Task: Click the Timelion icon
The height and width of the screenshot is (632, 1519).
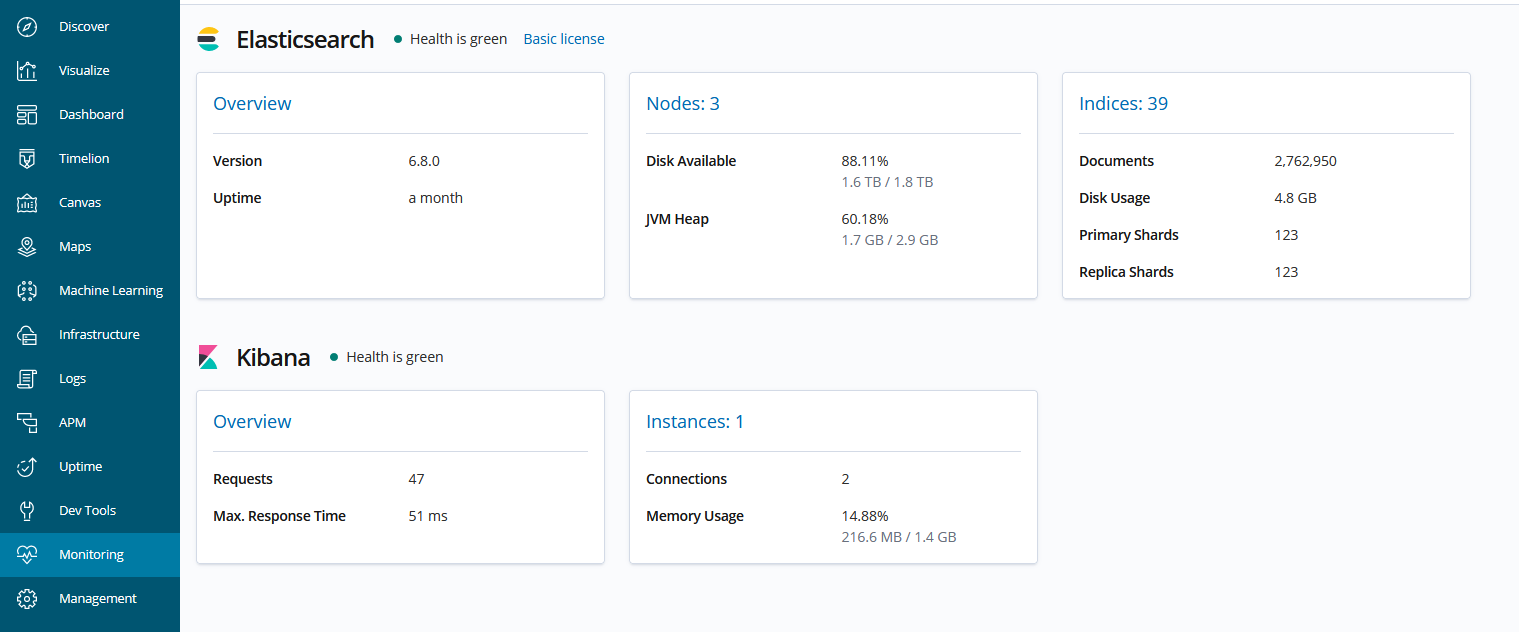Action: click(27, 159)
